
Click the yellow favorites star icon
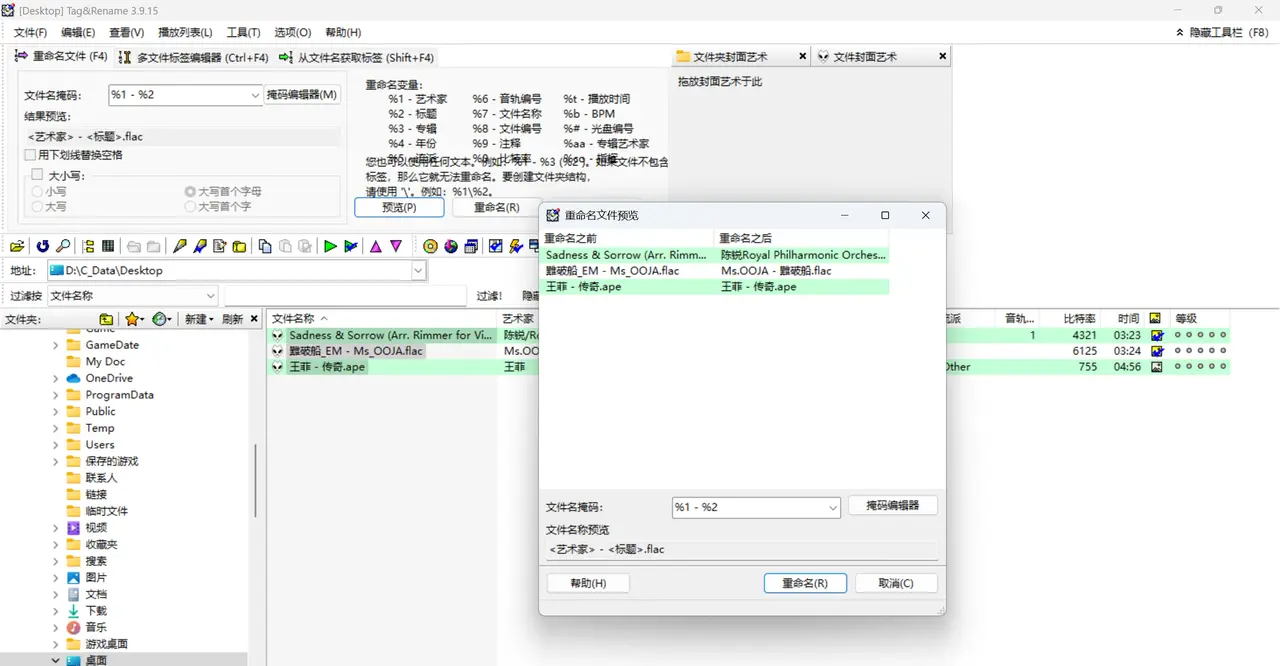coord(132,319)
